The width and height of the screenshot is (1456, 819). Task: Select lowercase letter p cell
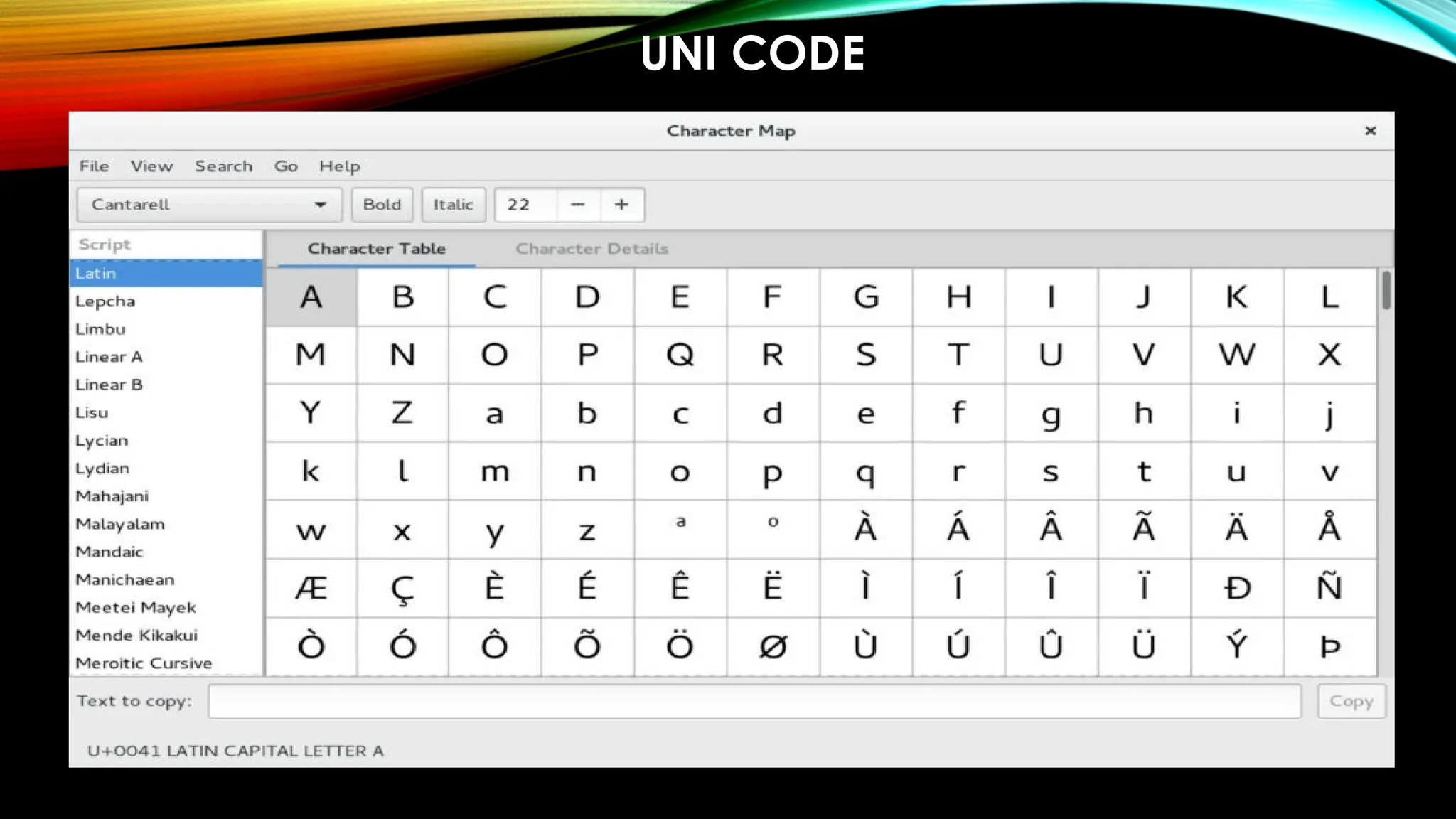[x=773, y=471]
